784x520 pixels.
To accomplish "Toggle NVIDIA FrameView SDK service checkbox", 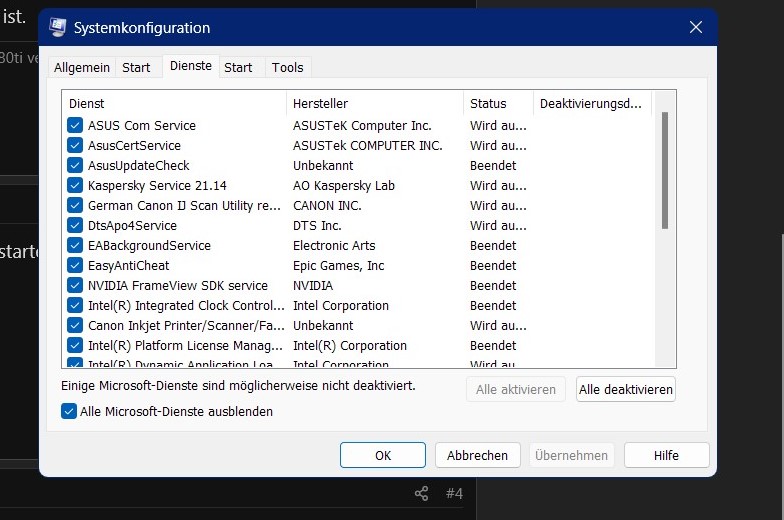I will (x=75, y=286).
